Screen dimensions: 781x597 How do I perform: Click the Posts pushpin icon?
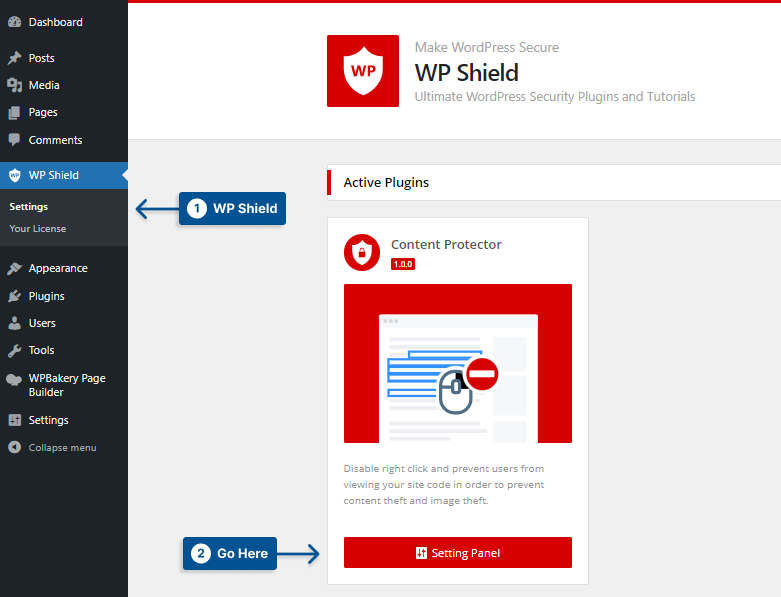click(15, 58)
